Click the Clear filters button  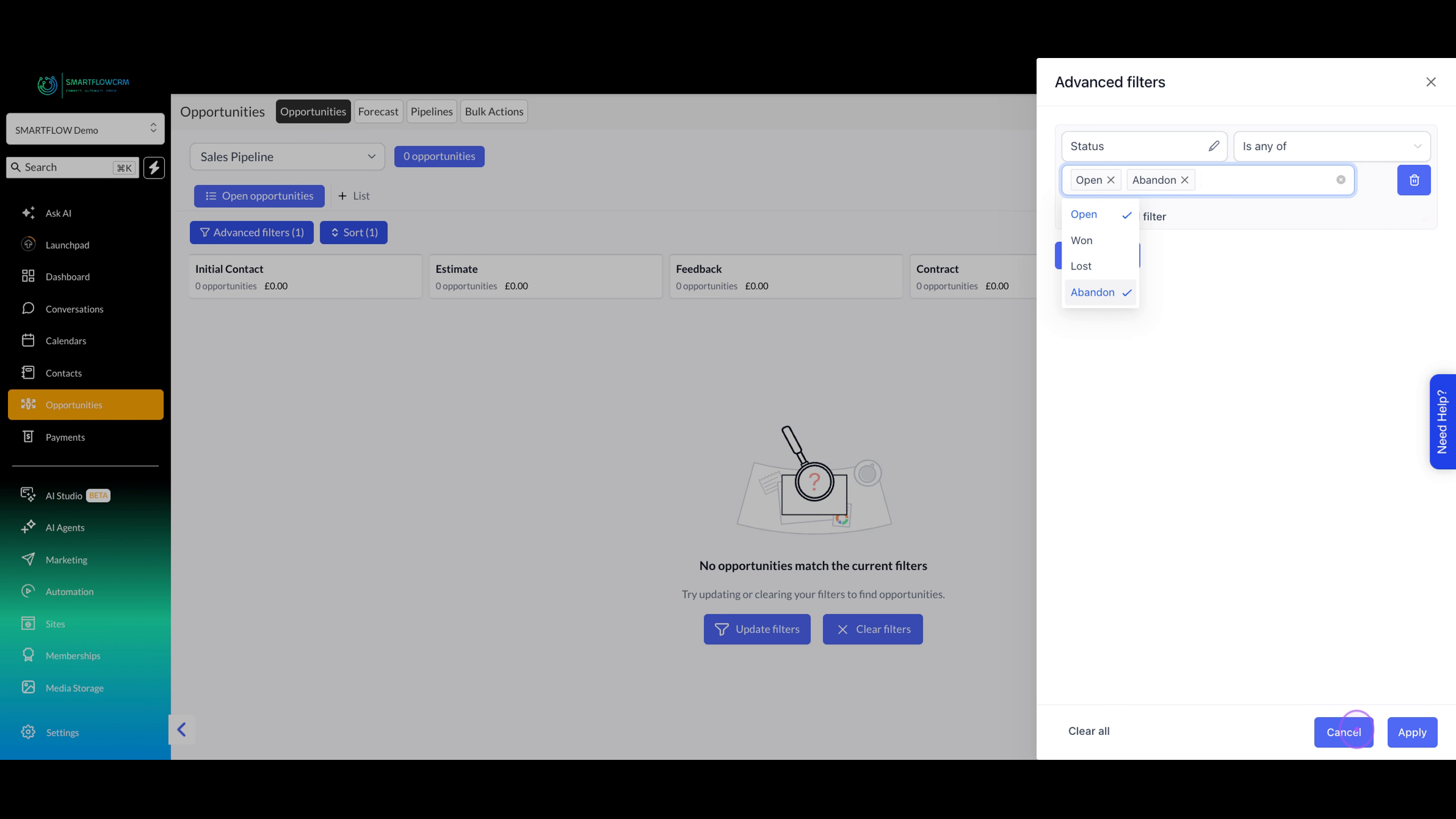coord(872,629)
